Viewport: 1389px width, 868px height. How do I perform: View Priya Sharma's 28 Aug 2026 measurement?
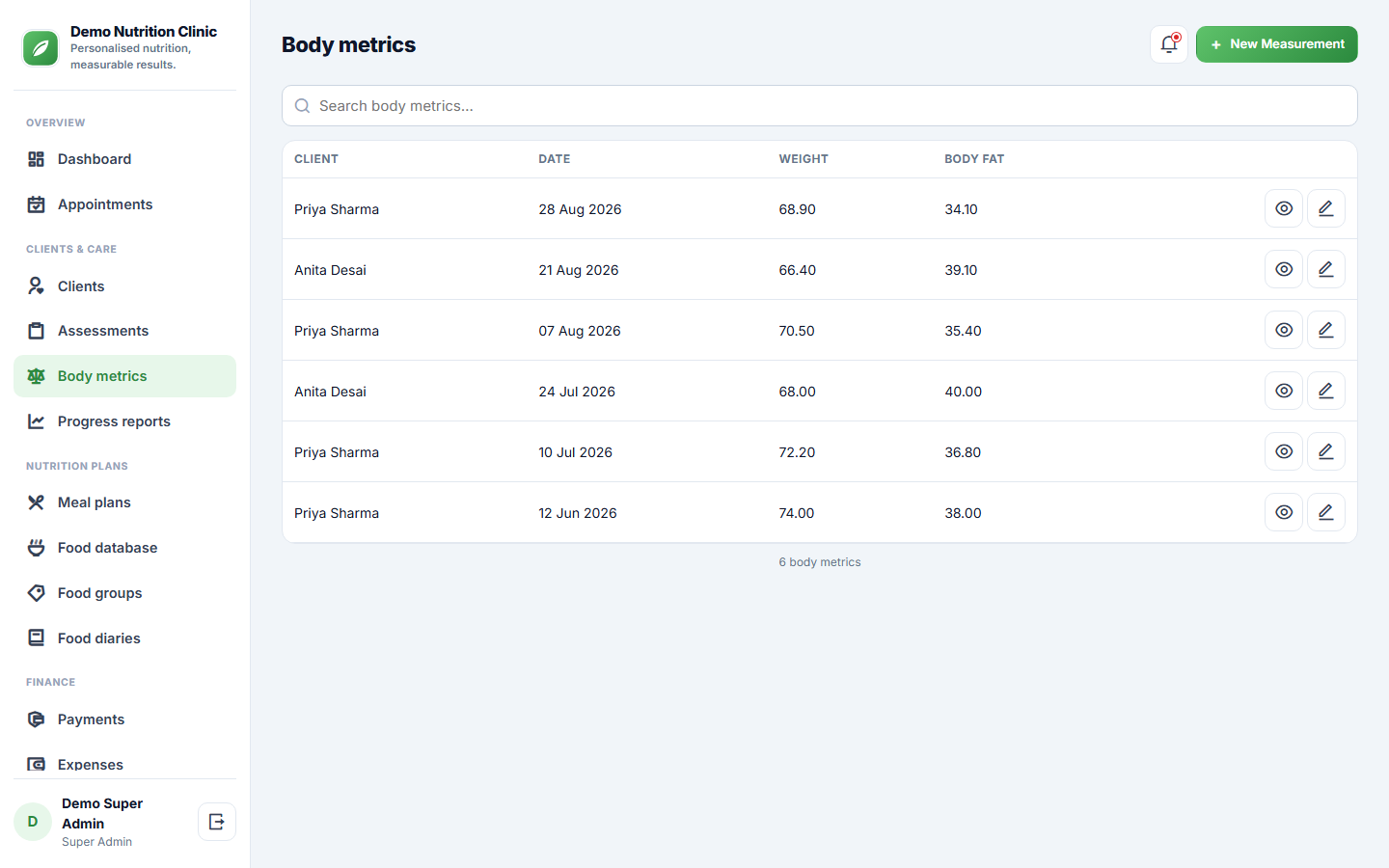[x=1284, y=208]
